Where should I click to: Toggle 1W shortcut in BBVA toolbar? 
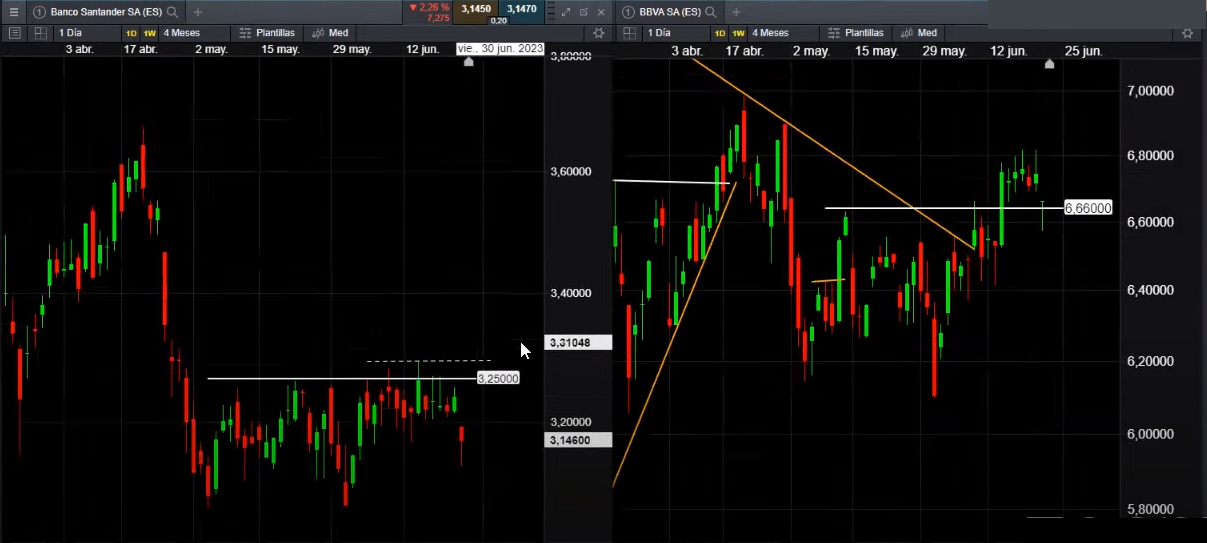[x=739, y=33]
